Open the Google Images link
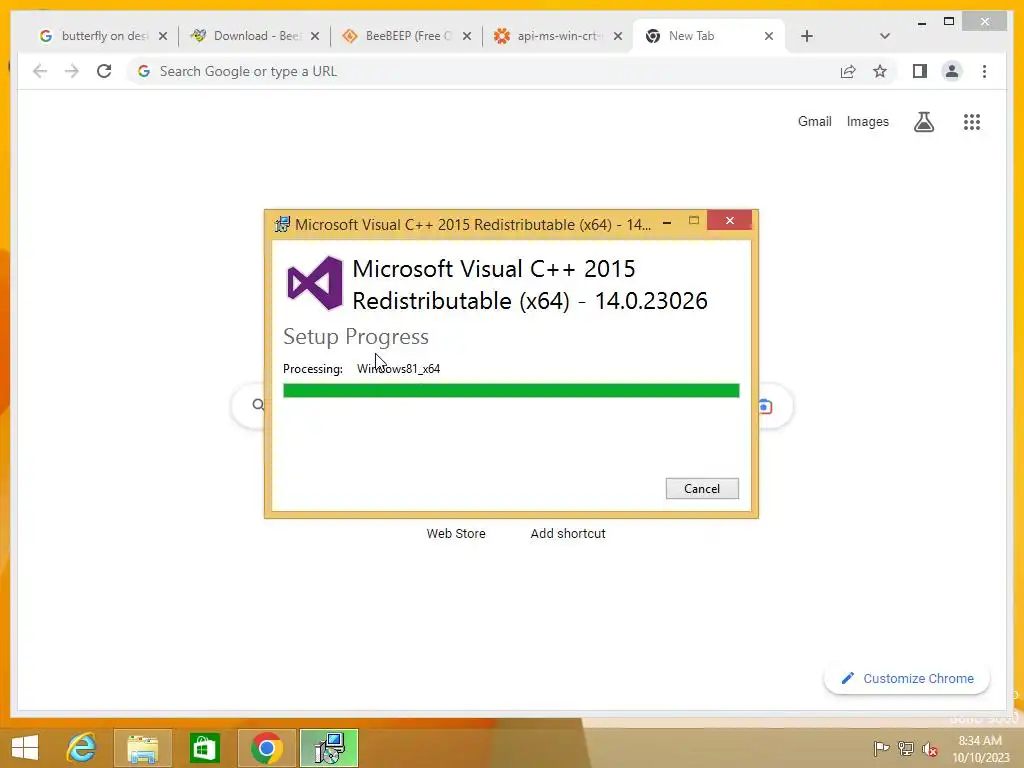 tap(867, 121)
